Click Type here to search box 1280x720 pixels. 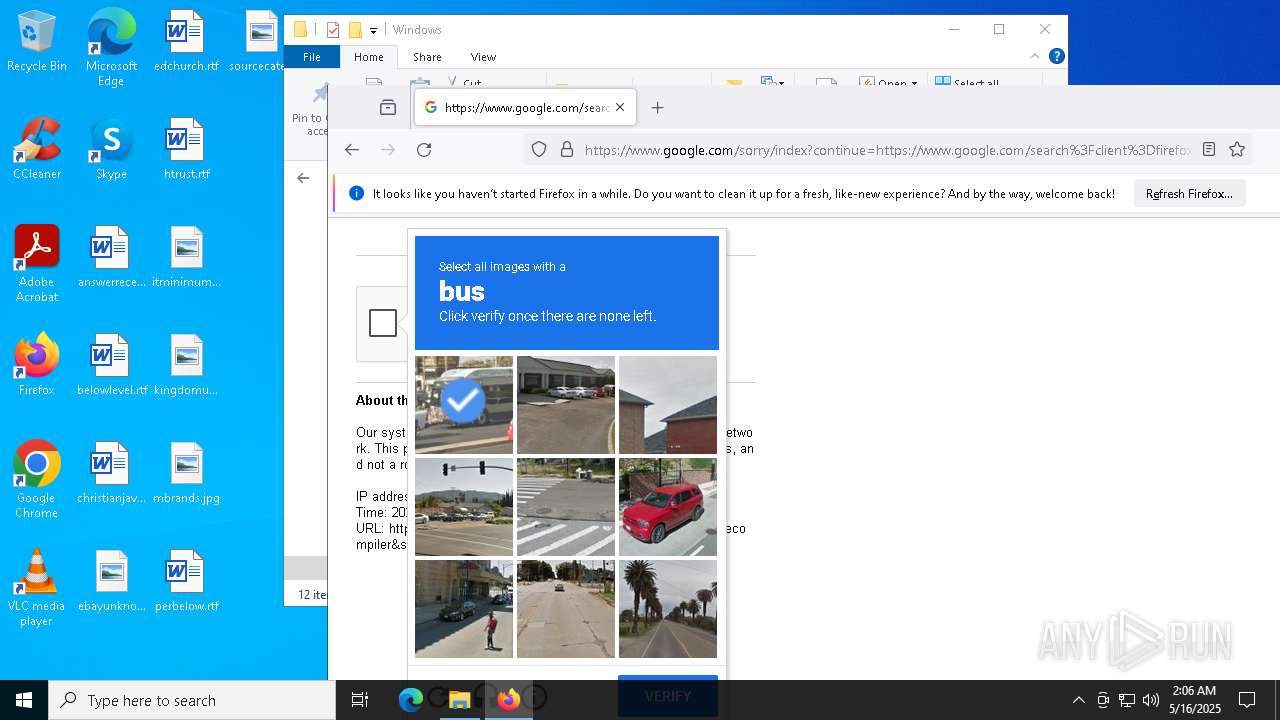[192, 700]
